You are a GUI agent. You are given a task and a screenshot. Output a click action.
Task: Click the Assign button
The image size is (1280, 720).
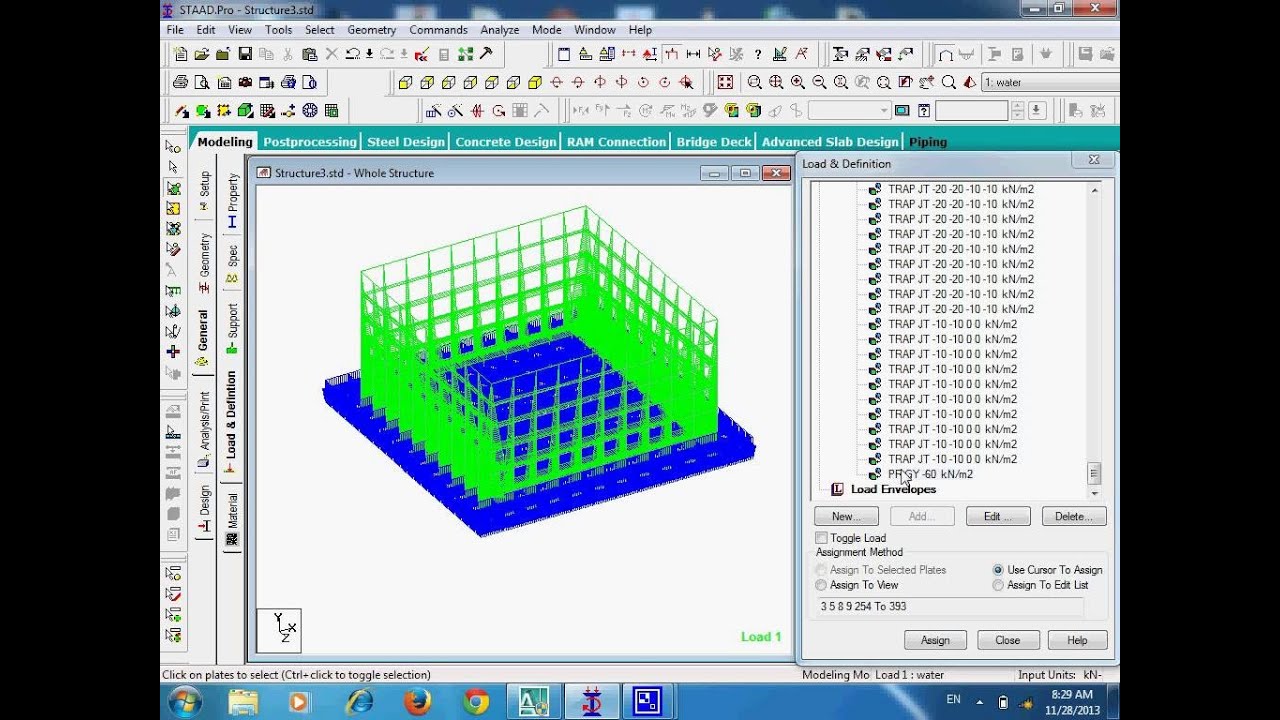pos(935,640)
